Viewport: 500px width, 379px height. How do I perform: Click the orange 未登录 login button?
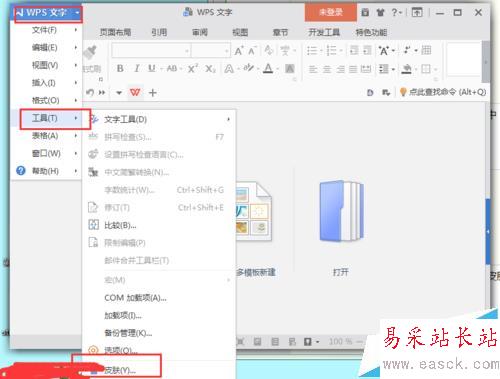(x=331, y=13)
